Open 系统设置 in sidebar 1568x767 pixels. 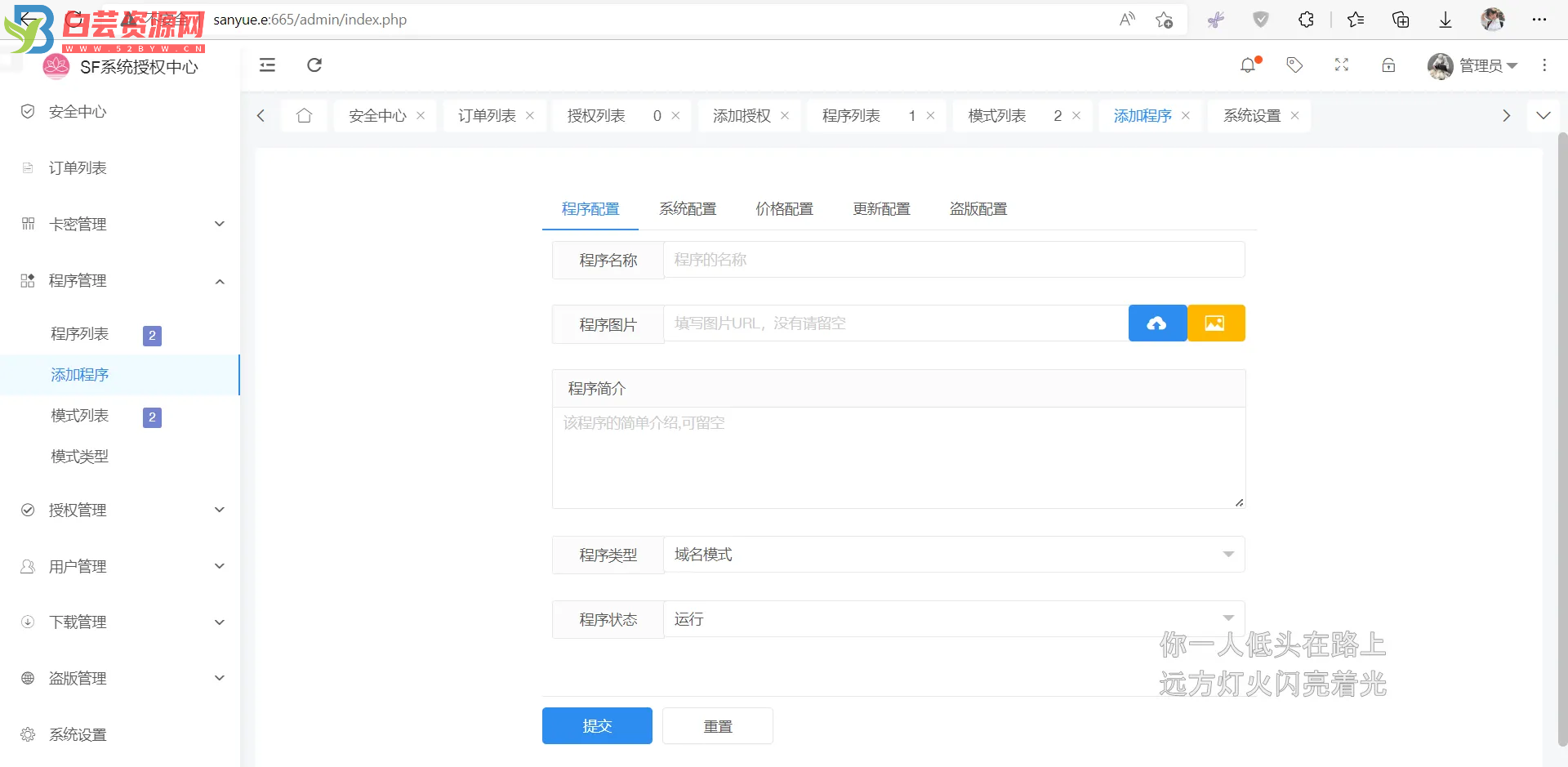(x=120, y=734)
